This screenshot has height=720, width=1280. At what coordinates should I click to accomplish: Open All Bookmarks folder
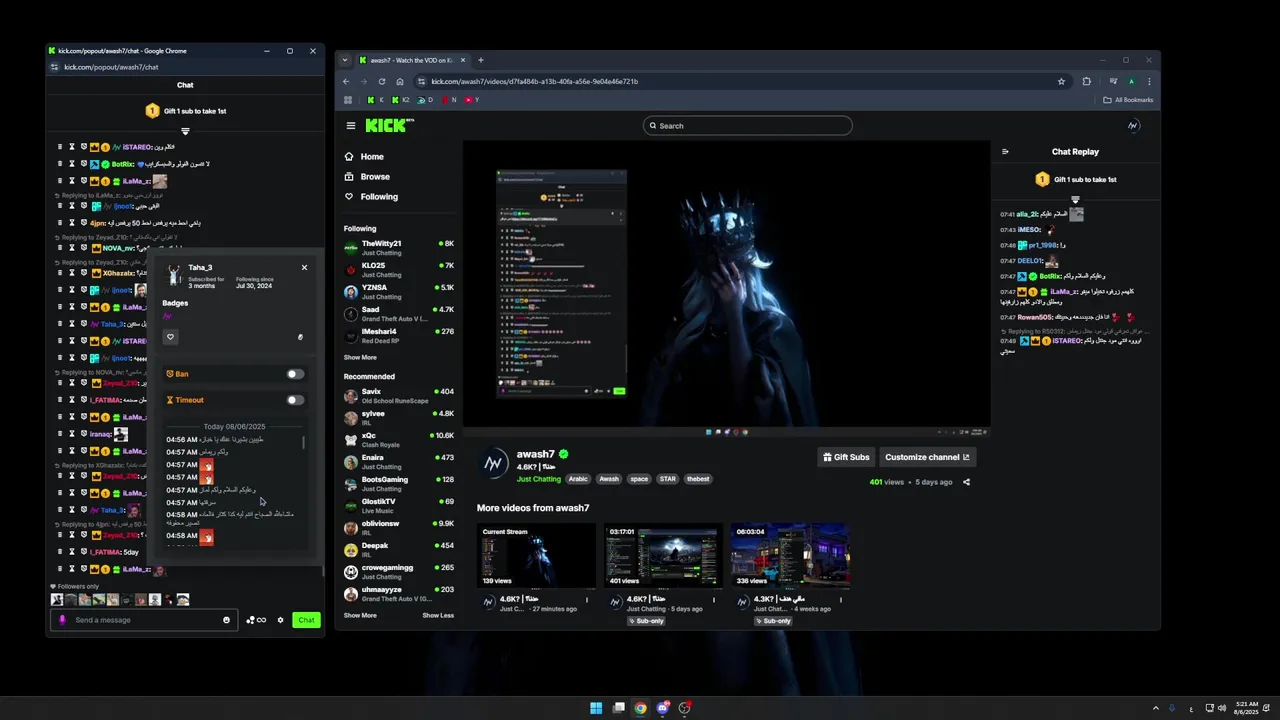pyautogui.click(x=1128, y=100)
